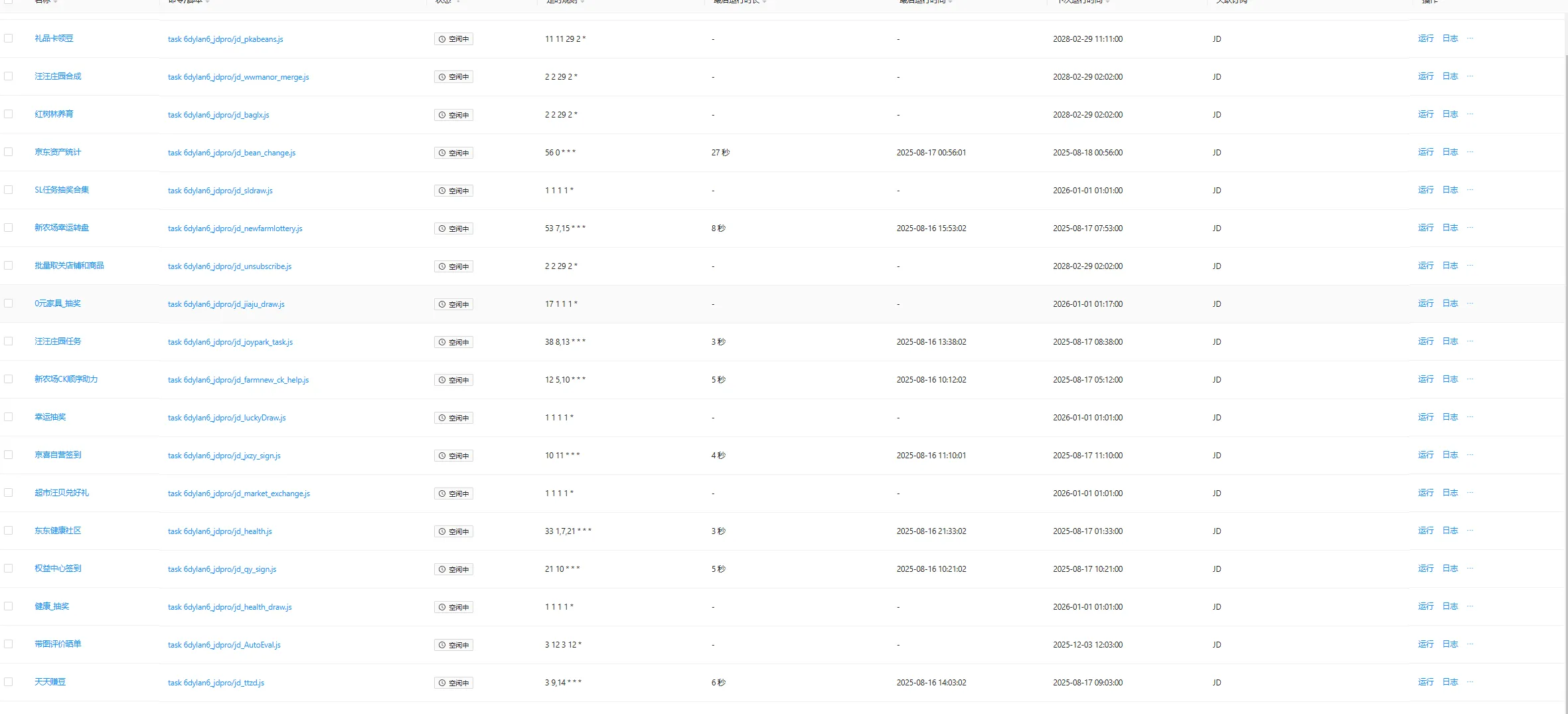Check the 带图评价晒单 task checkbox

[x=9, y=644]
